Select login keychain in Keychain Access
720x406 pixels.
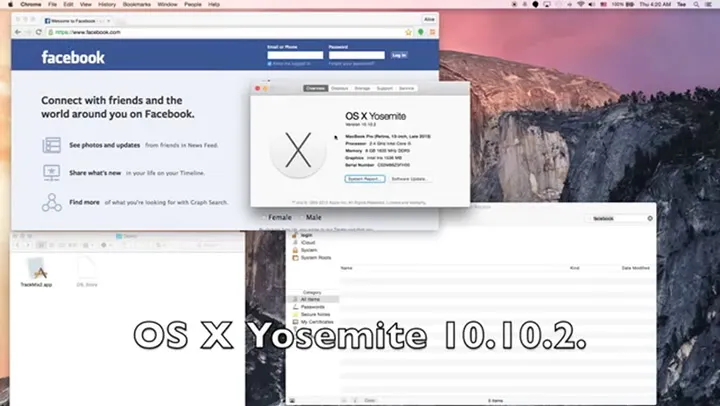(306, 235)
